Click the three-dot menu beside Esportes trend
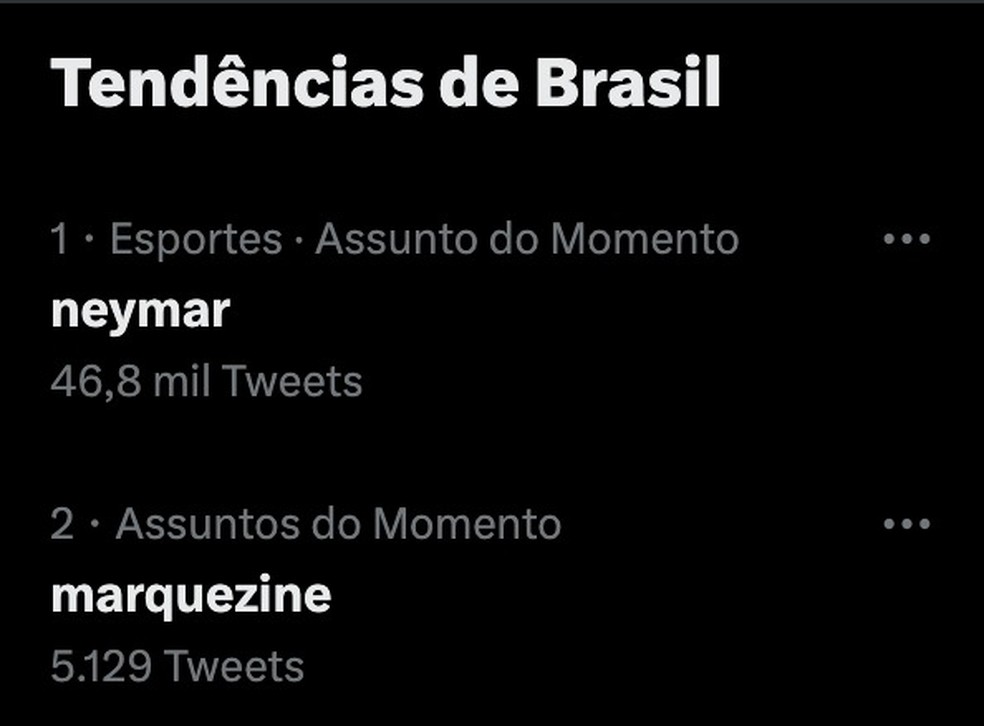Viewport: 984px width, 726px height. click(x=905, y=238)
